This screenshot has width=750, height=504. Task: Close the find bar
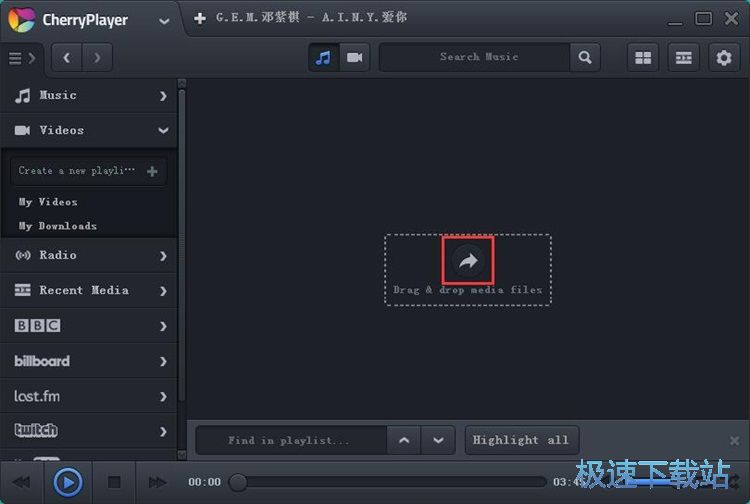tap(735, 440)
